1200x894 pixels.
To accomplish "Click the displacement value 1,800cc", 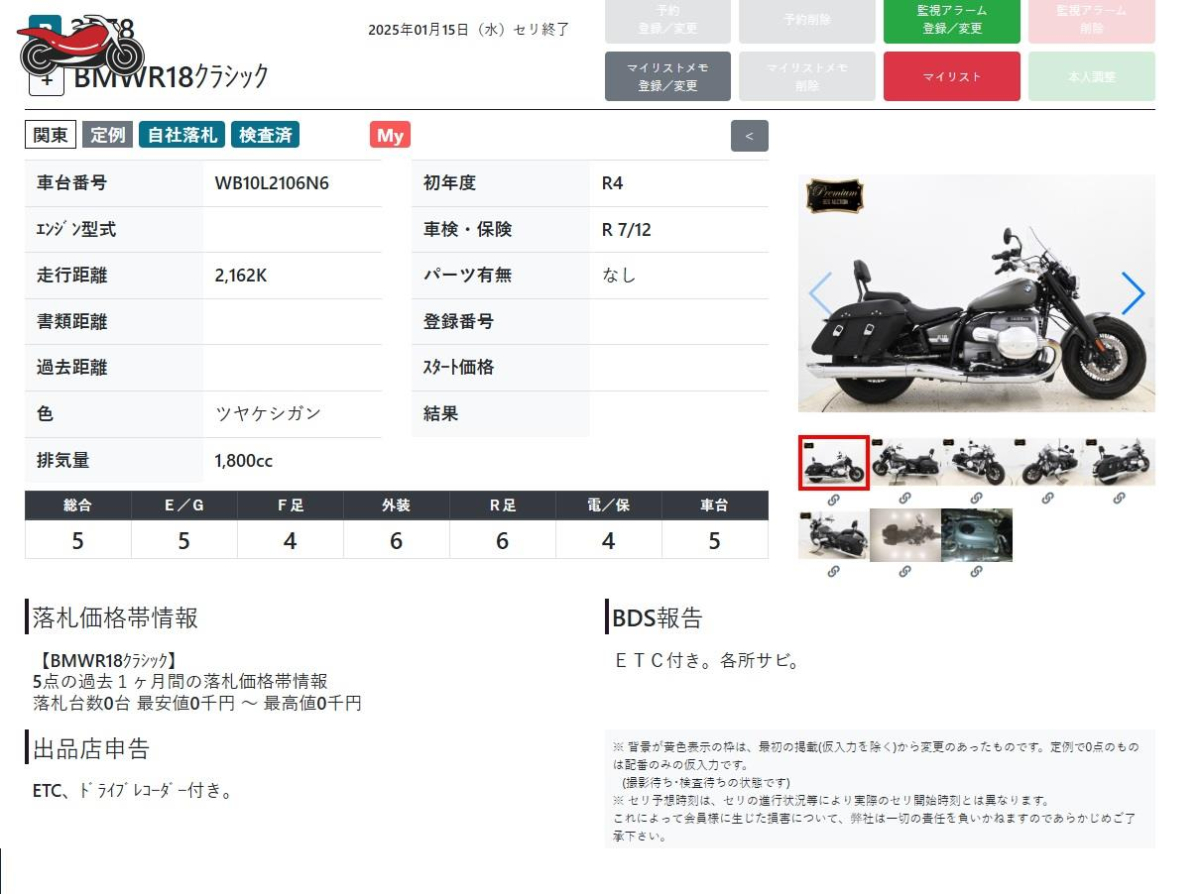I will click(x=244, y=461).
